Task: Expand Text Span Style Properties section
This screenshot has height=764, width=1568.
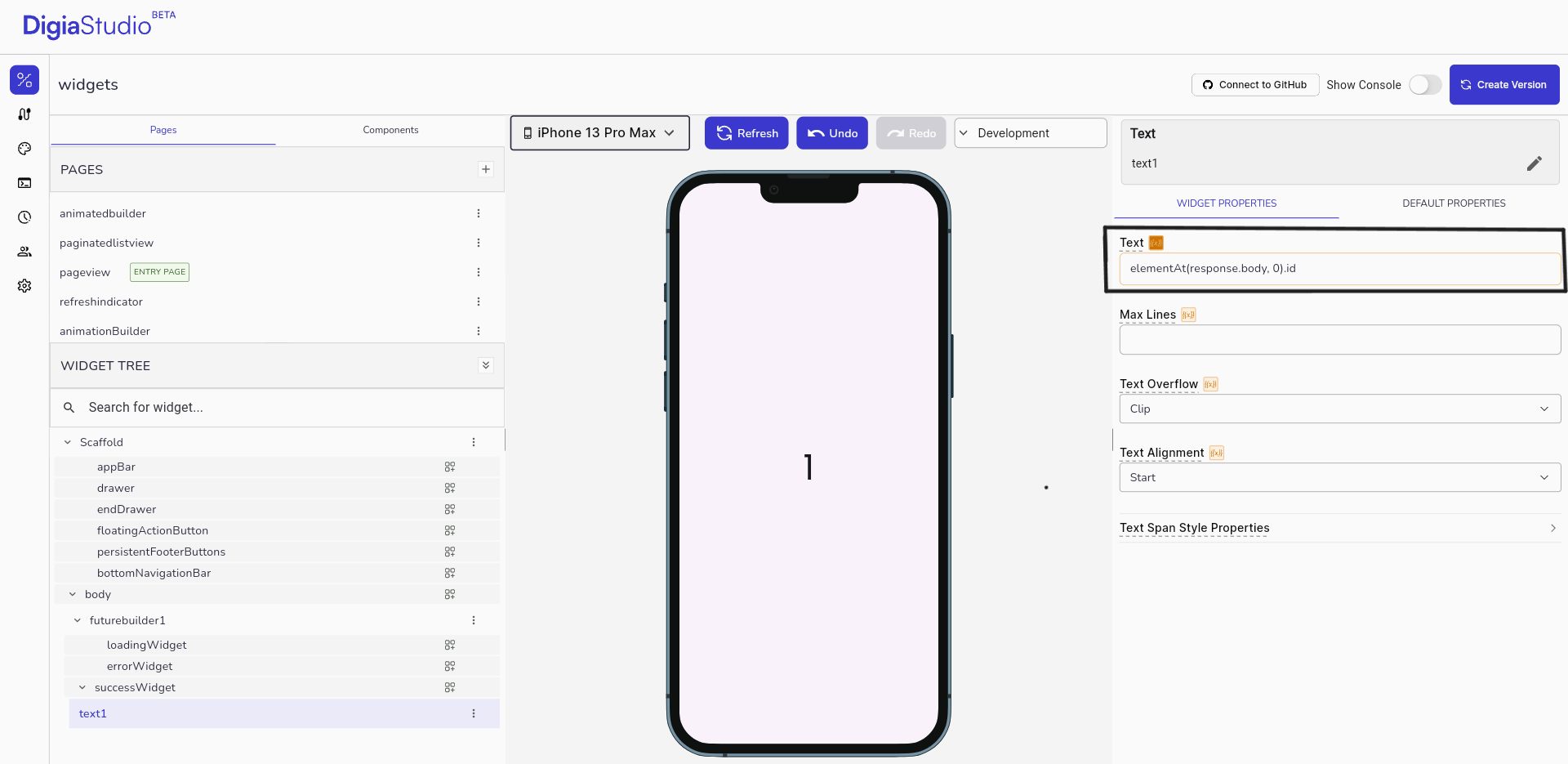Action: click(x=1339, y=528)
